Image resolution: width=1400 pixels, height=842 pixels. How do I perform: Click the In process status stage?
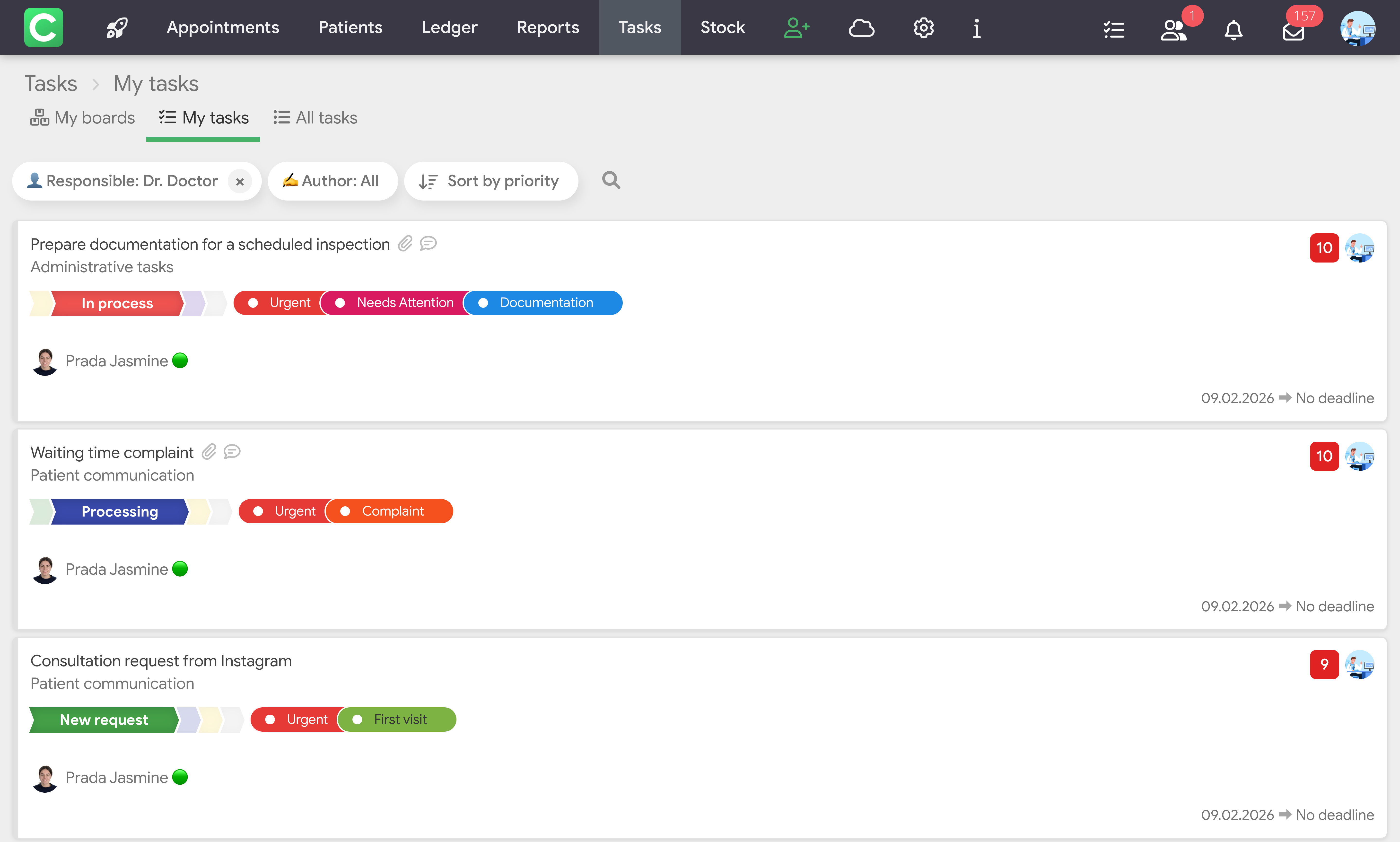point(117,303)
